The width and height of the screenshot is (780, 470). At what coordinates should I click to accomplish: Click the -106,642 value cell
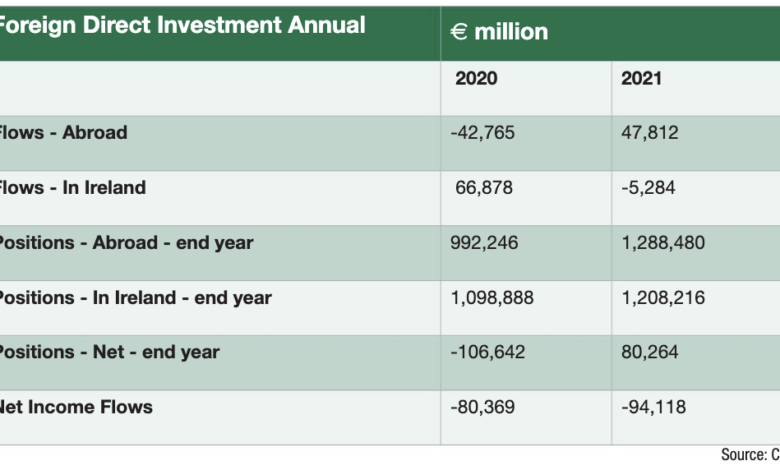[489, 352]
